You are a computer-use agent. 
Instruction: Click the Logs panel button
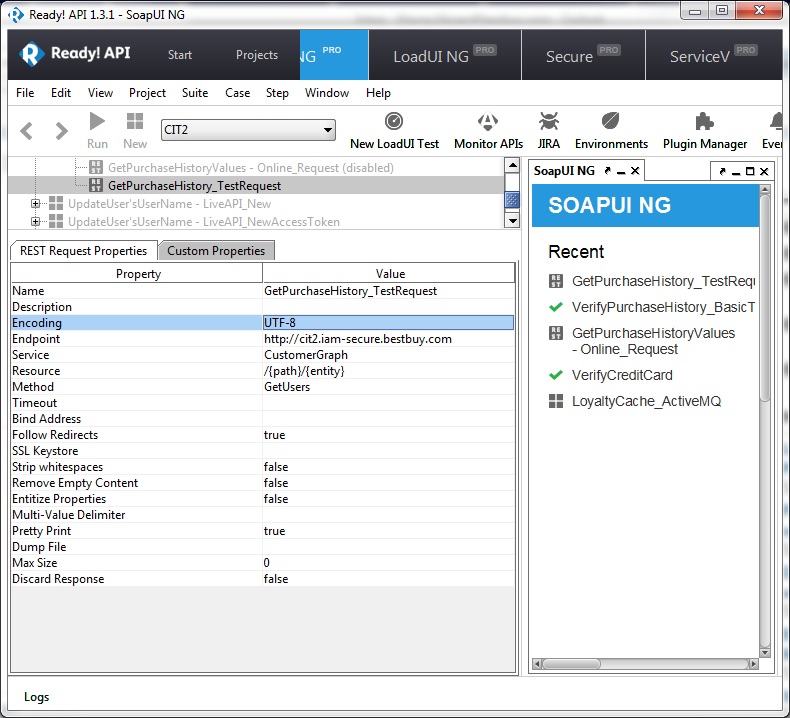pos(37,697)
